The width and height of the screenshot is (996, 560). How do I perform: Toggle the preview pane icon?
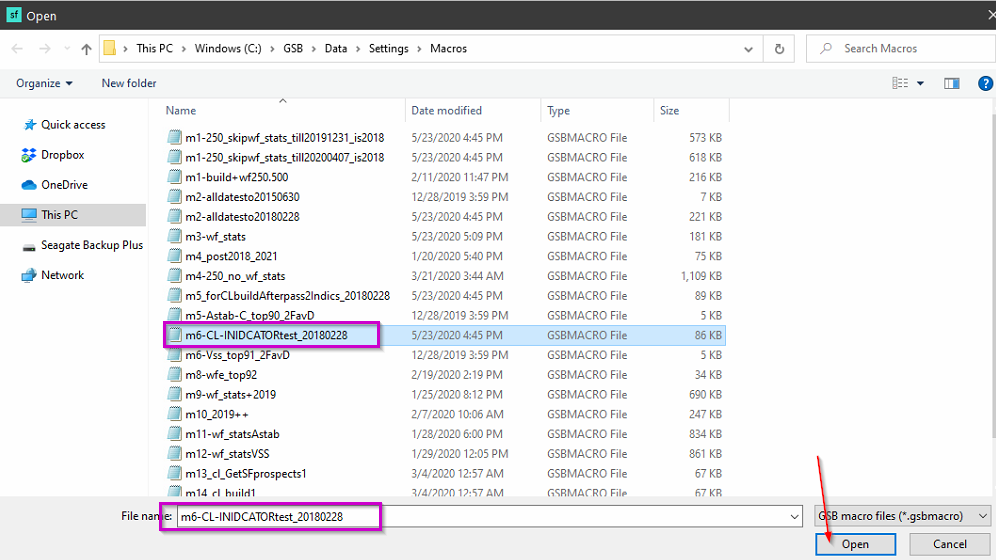952,84
